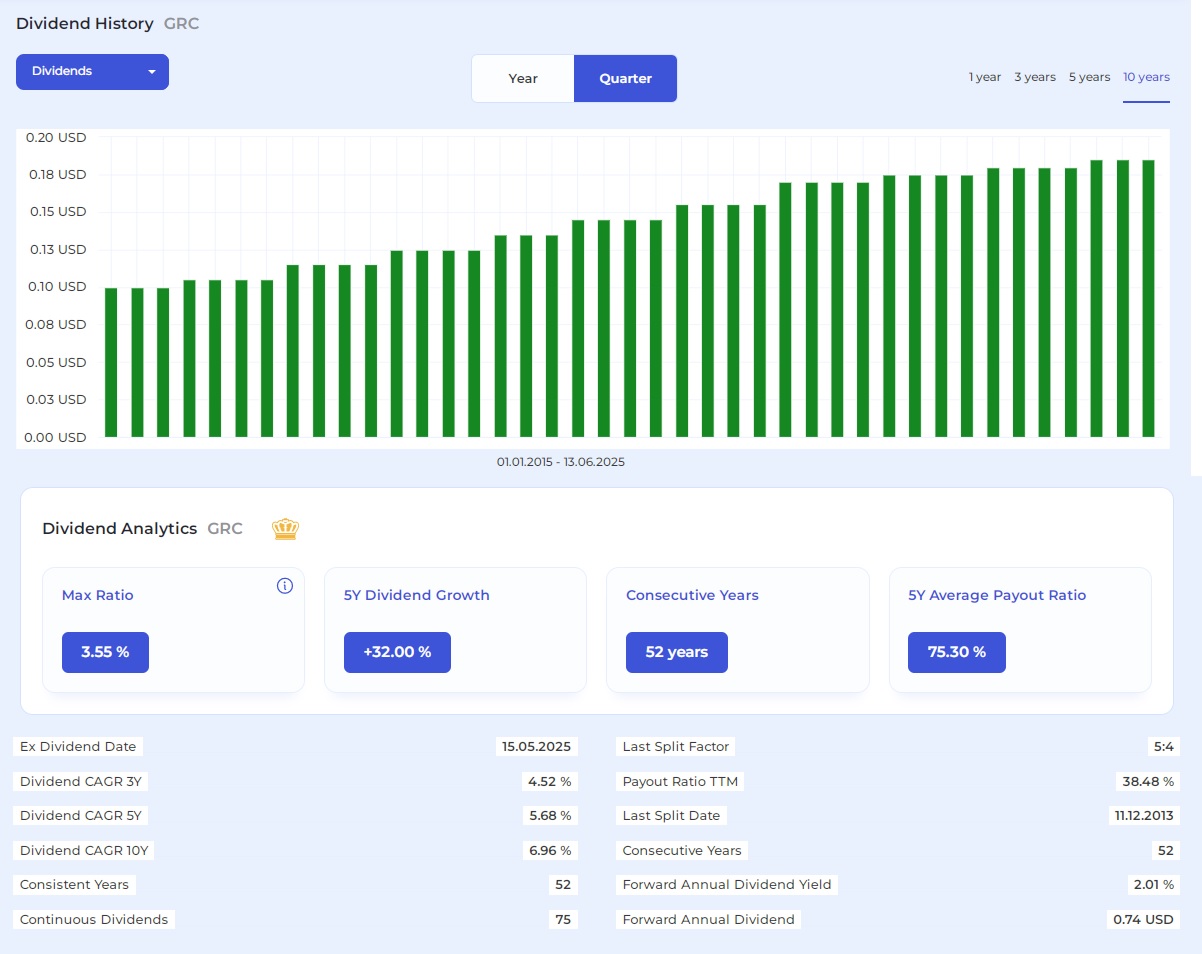Image resolution: width=1202 pixels, height=954 pixels.
Task: Click the Max Ratio info icon
Action: [285, 586]
